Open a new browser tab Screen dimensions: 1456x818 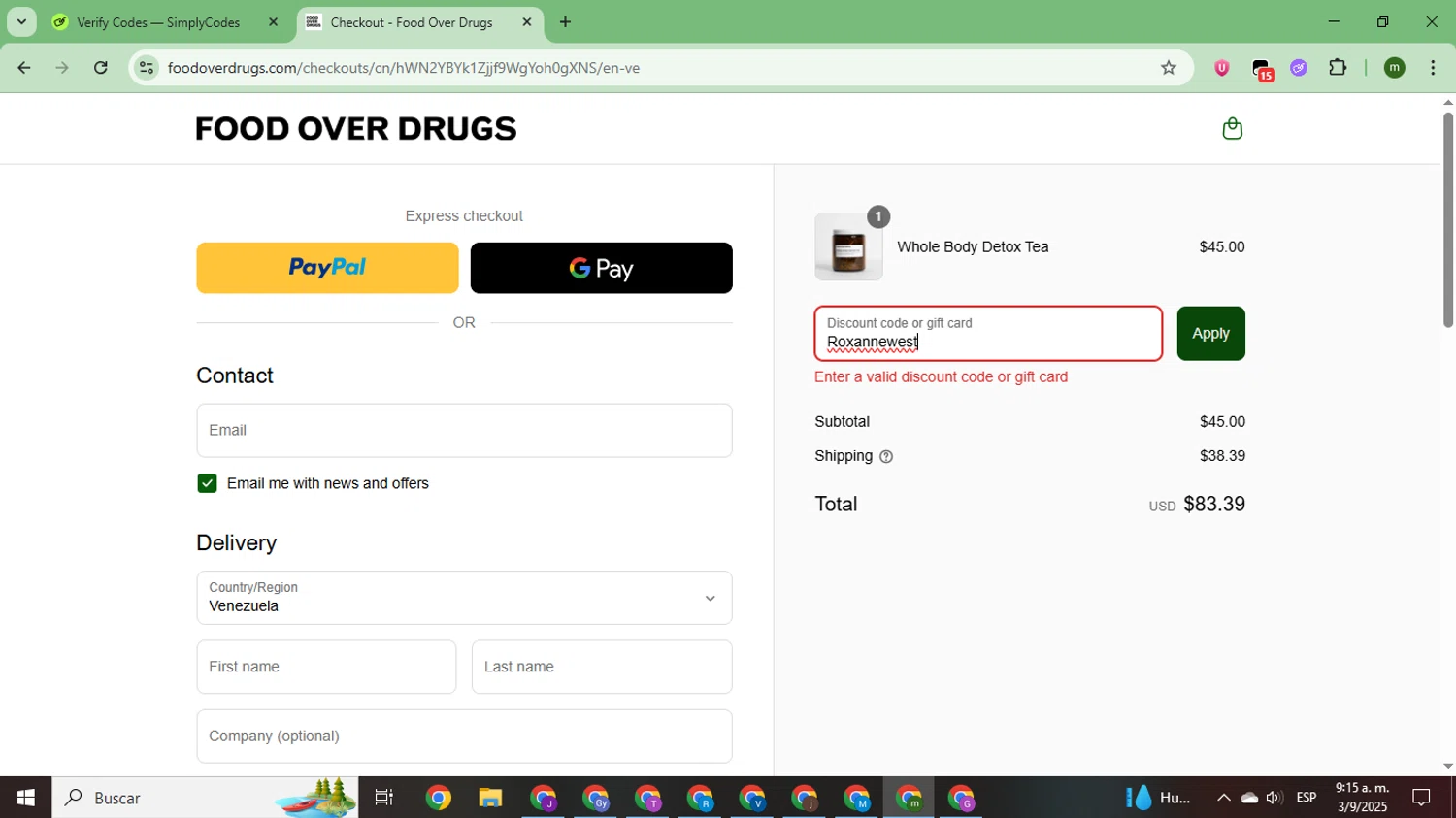pyautogui.click(x=565, y=22)
